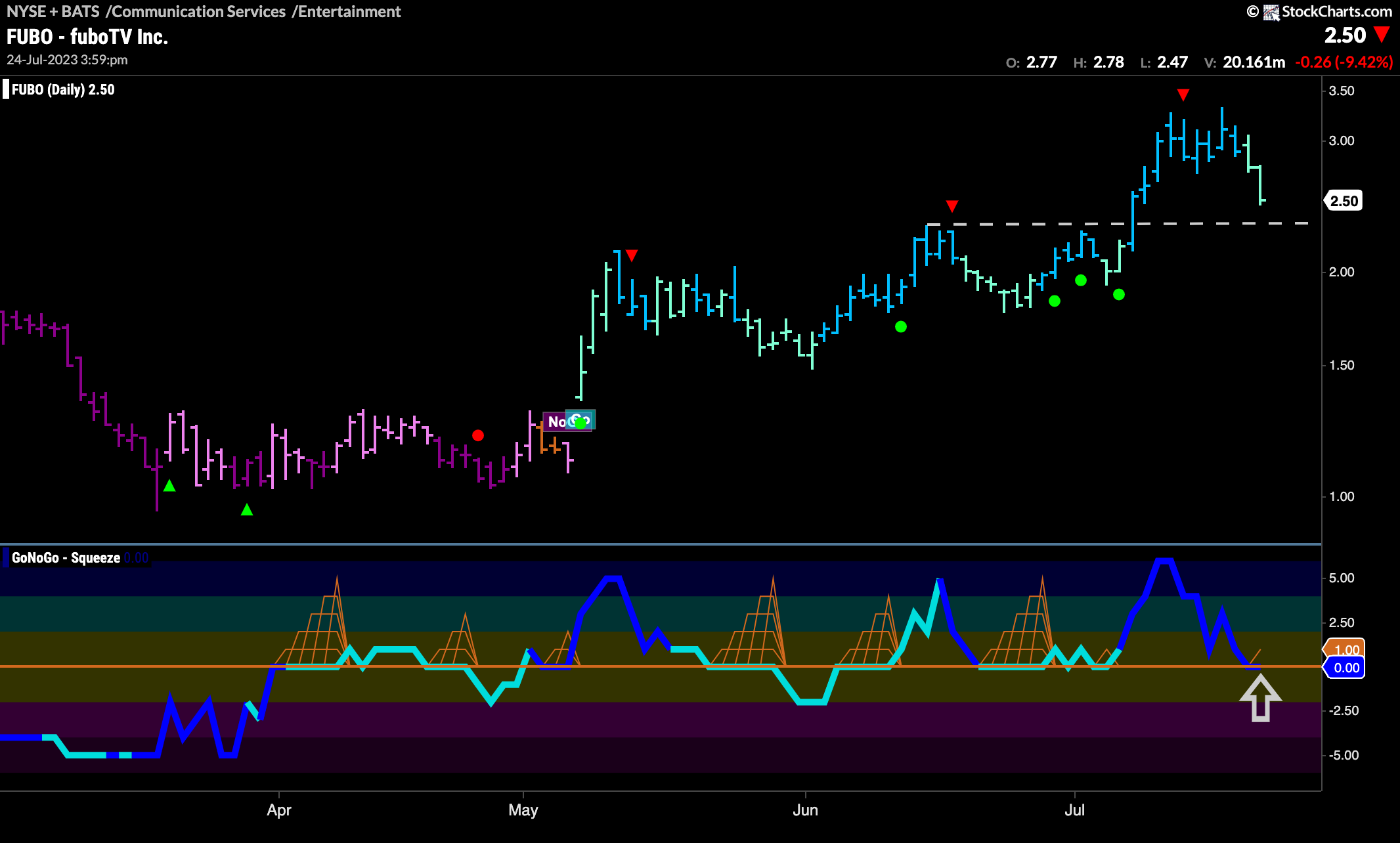Click the 5.00 oscillator axis label
This screenshot has height=843, width=1400.
point(1342,578)
